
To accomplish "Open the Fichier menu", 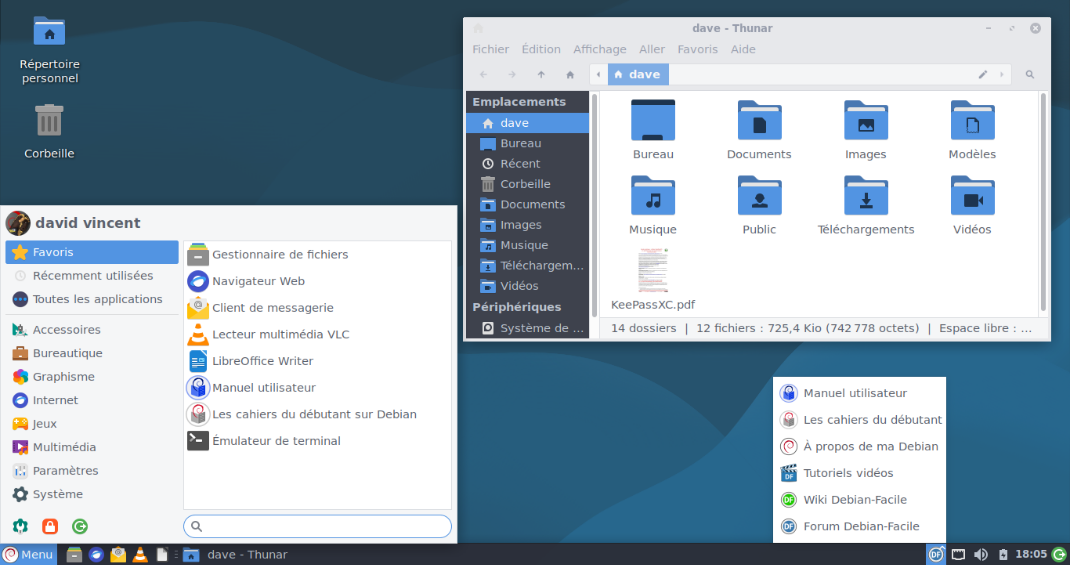I will [x=491, y=49].
